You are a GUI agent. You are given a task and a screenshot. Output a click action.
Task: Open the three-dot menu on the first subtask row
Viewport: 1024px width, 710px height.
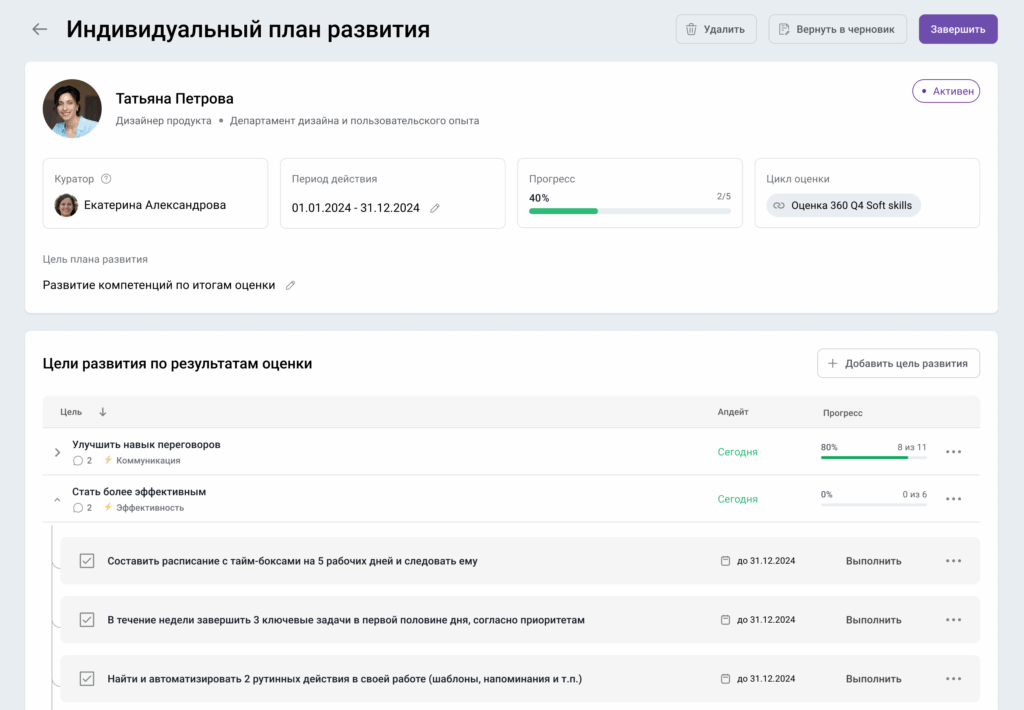point(953,560)
